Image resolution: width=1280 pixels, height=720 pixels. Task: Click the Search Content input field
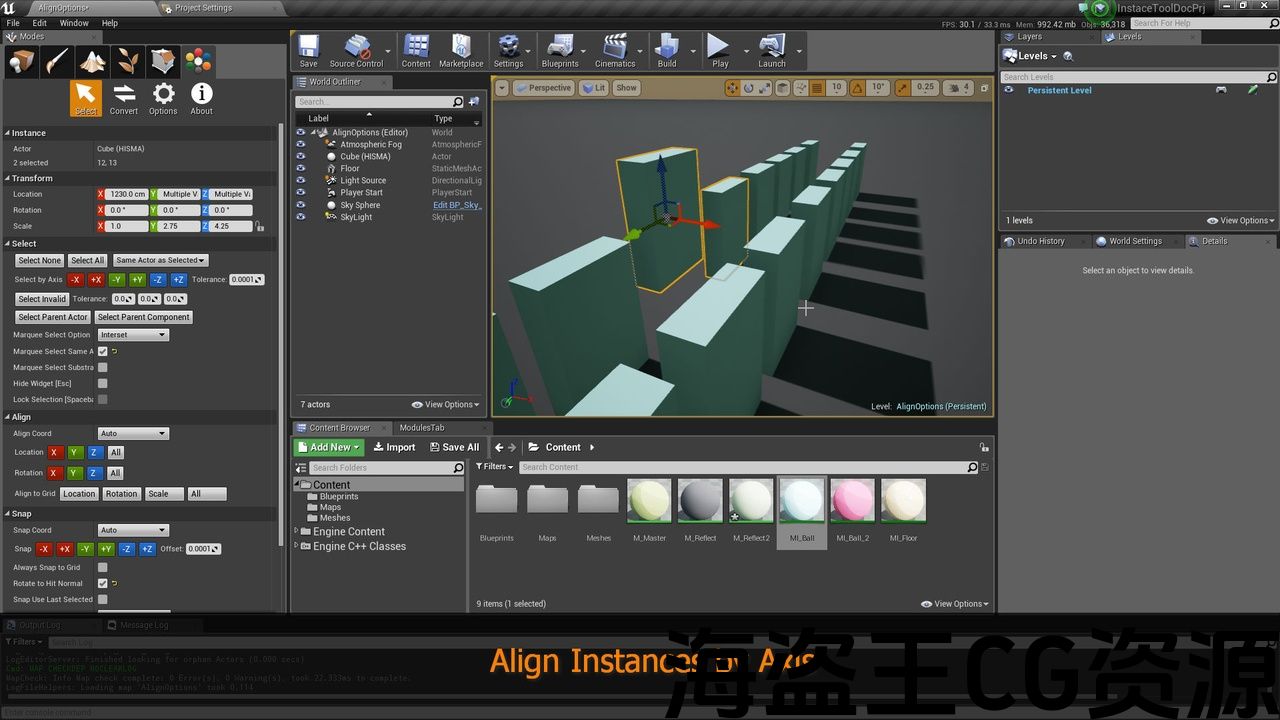tap(742, 467)
